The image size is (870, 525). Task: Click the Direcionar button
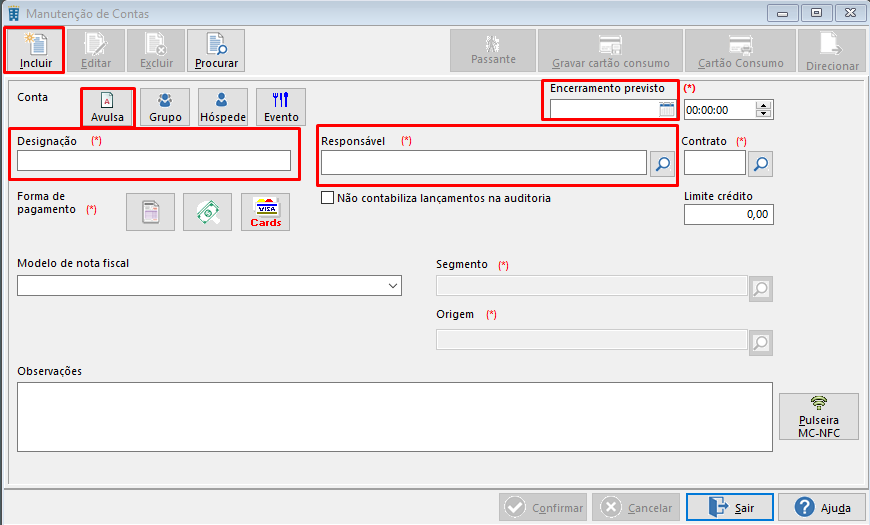[832, 51]
